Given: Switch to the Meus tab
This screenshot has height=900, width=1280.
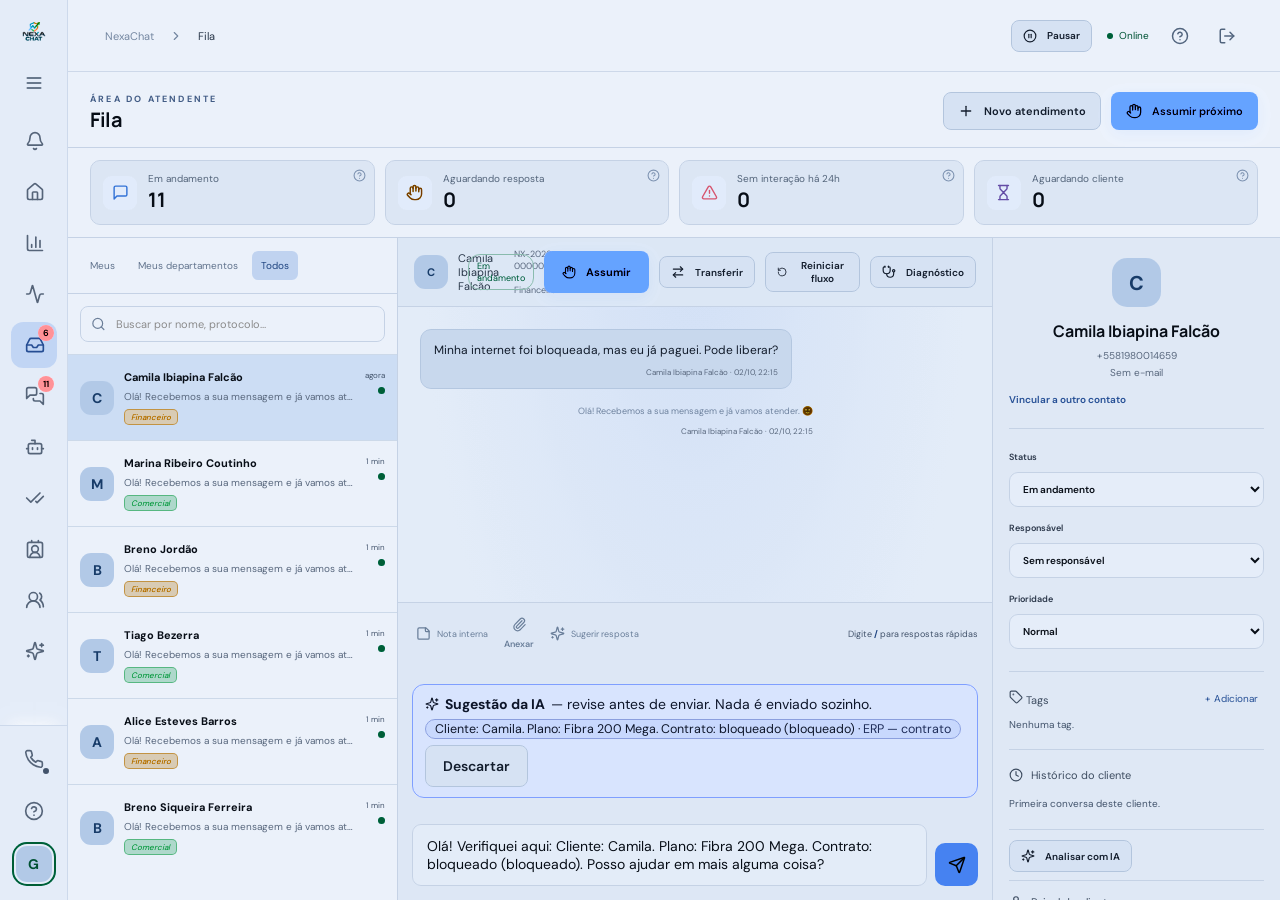Looking at the screenshot, I should 102,265.
